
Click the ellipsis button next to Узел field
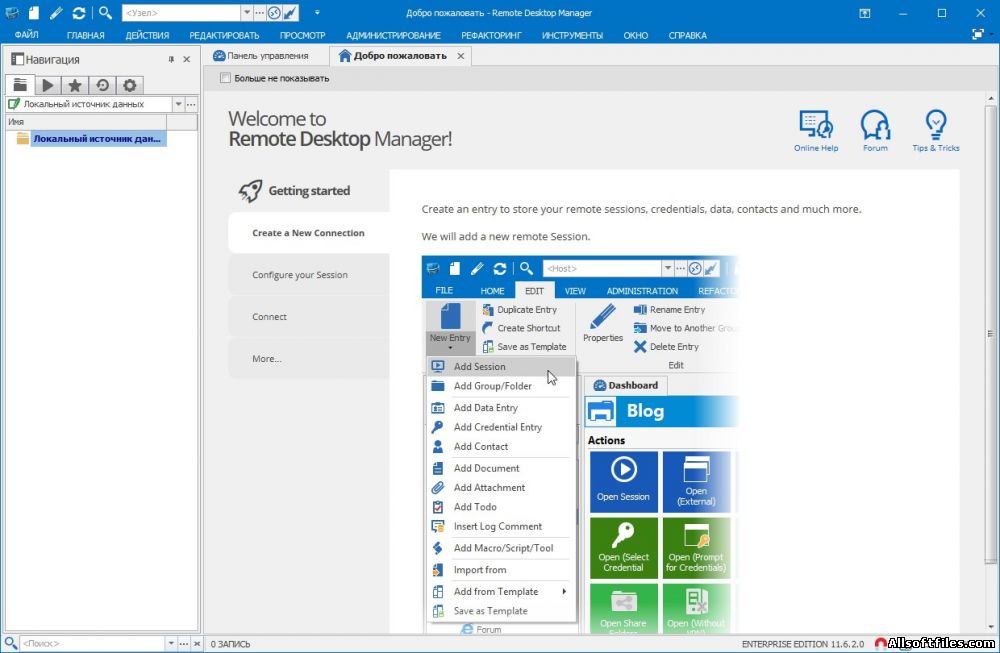click(x=259, y=13)
